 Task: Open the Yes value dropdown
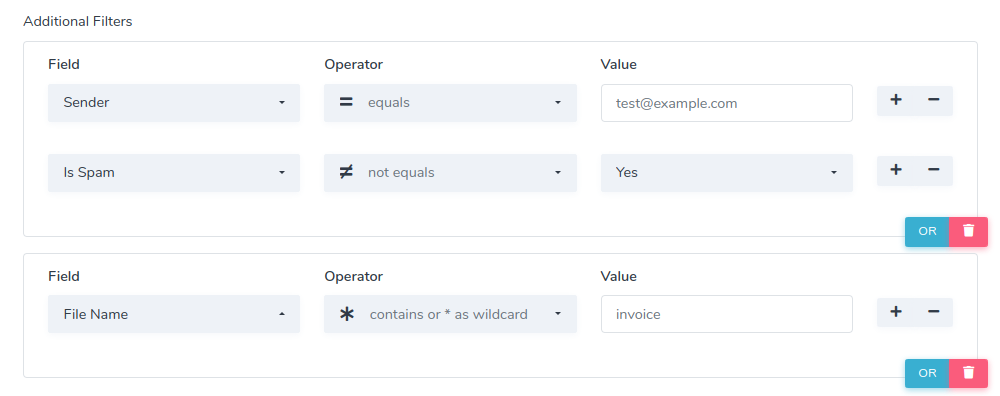click(726, 173)
